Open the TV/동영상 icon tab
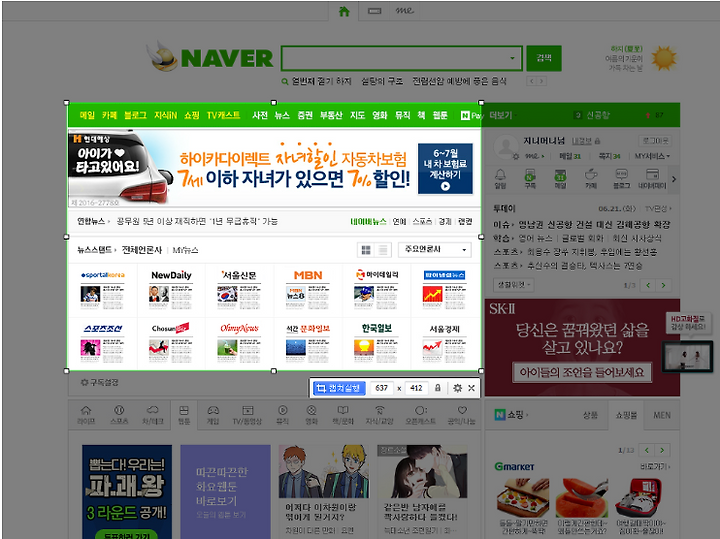The height and width of the screenshot is (539, 720). coord(247,415)
